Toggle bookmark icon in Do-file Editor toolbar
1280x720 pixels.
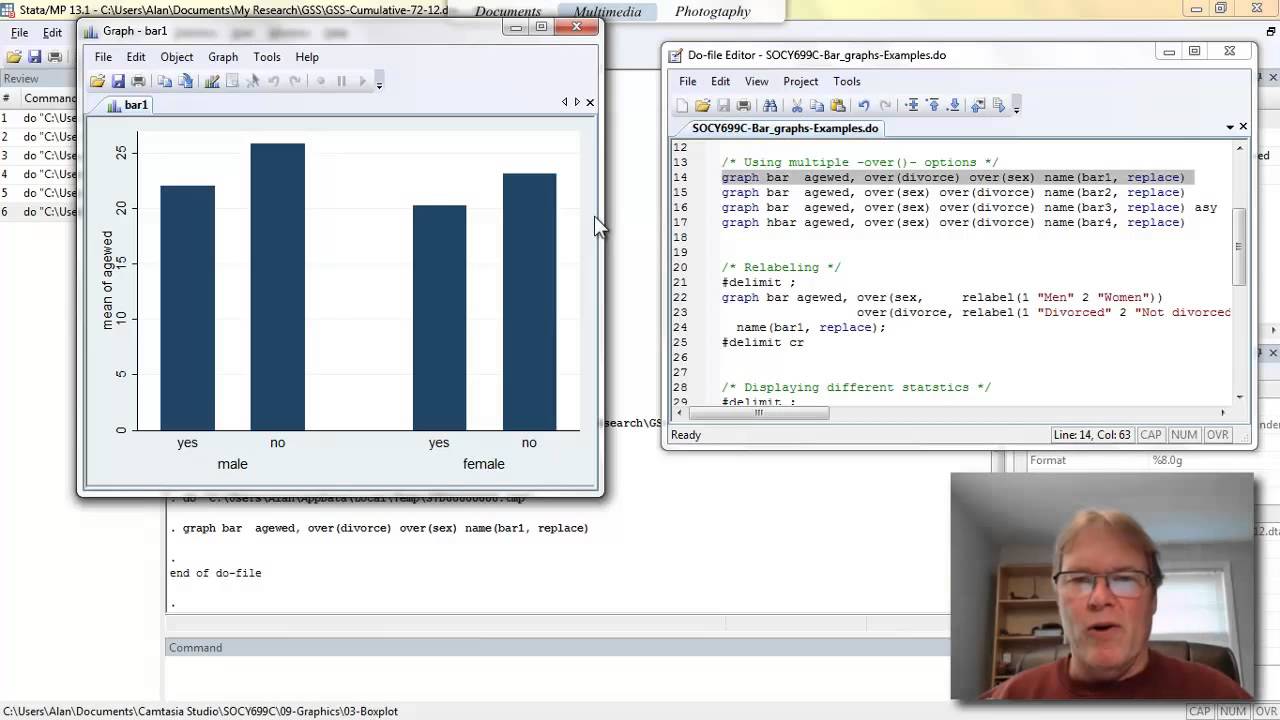pos(912,105)
